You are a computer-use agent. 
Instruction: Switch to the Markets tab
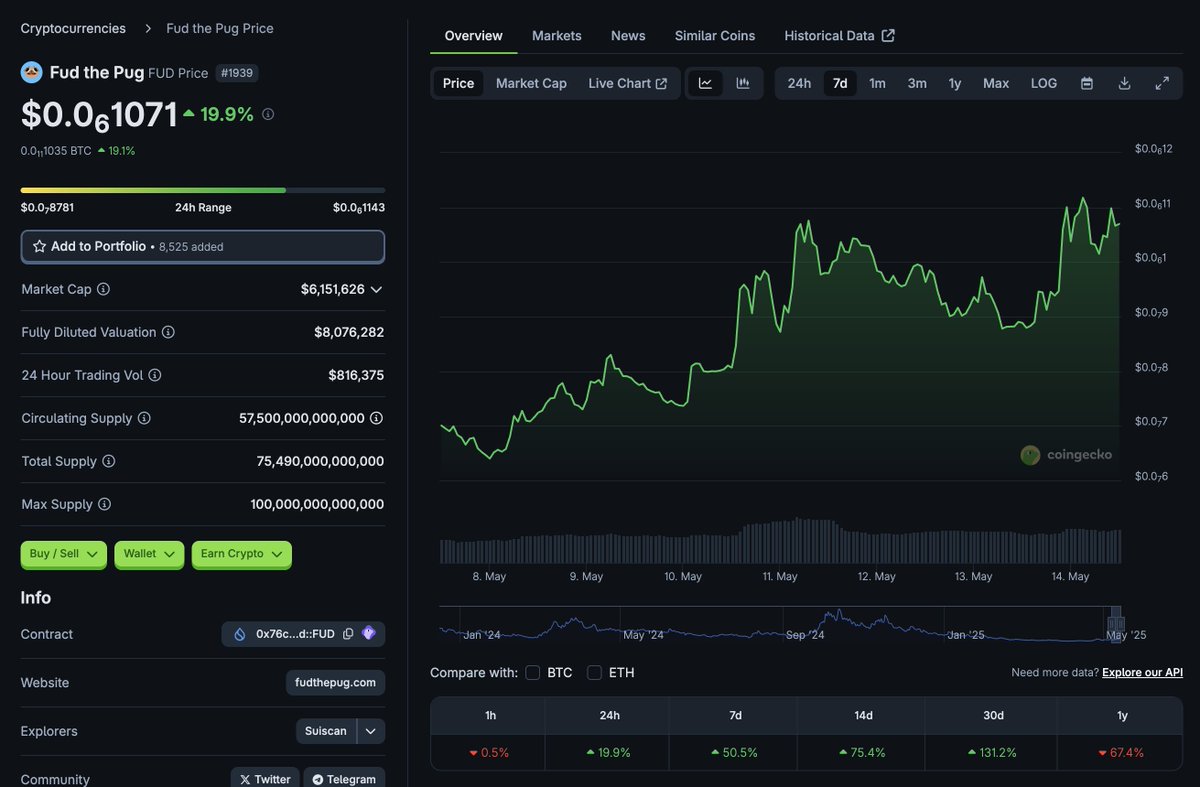pyautogui.click(x=557, y=35)
